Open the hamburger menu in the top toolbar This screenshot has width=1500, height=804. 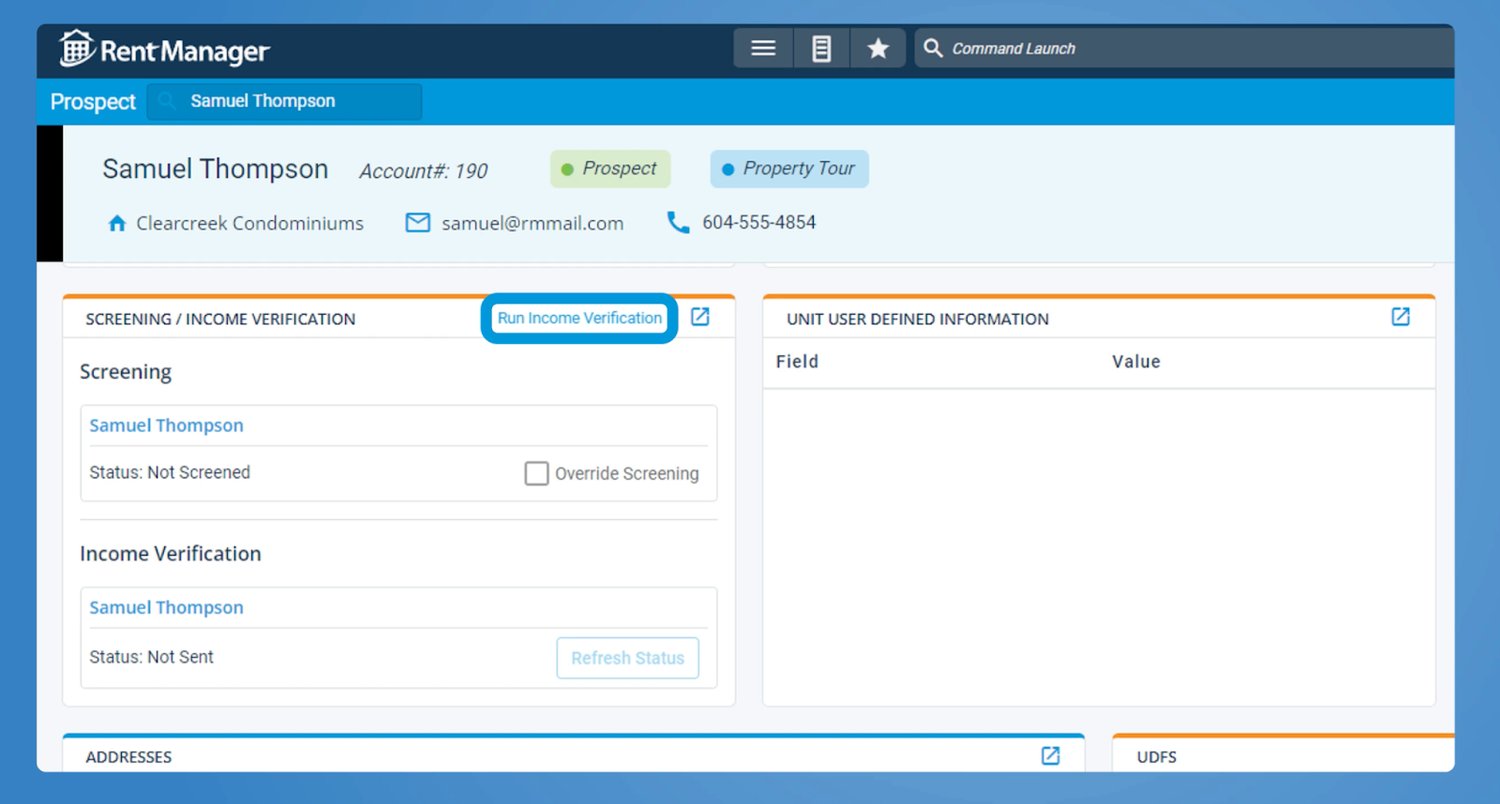pyautogui.click(x=762, y=48)
